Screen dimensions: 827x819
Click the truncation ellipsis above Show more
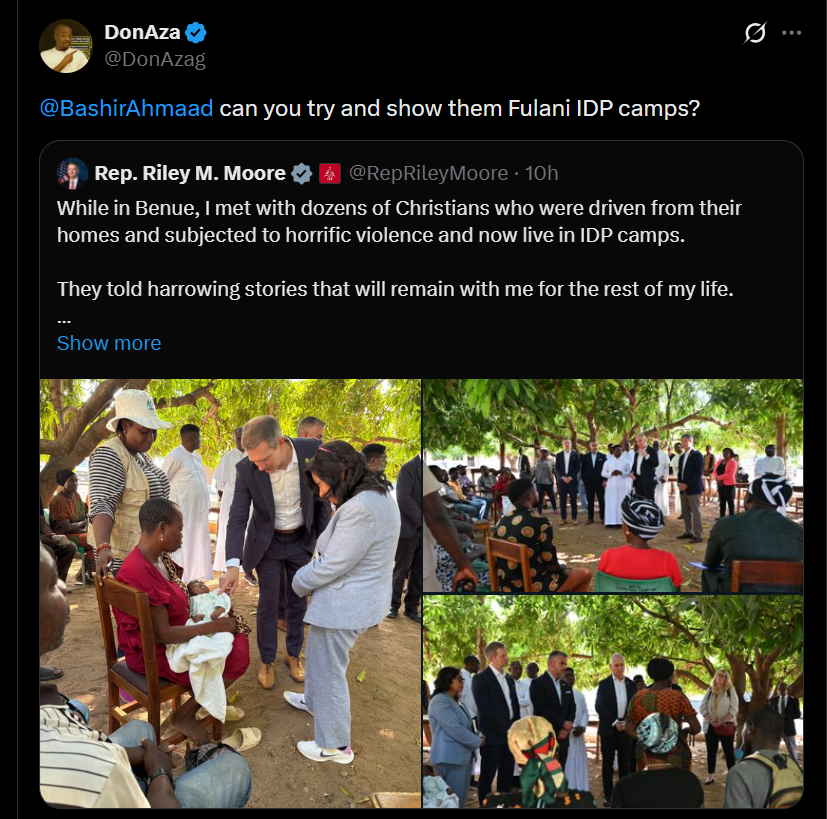tap(64, 320)
